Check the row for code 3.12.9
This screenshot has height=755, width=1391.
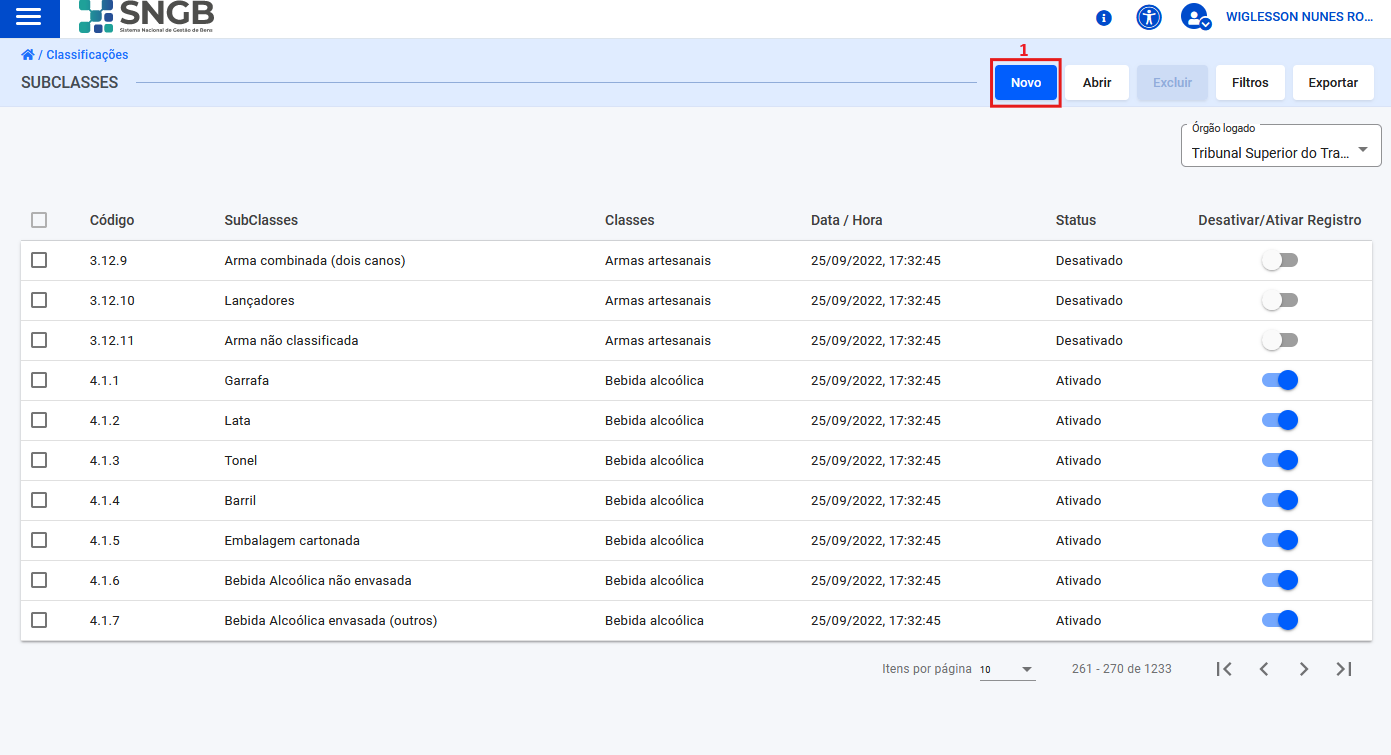pos(39,260)
